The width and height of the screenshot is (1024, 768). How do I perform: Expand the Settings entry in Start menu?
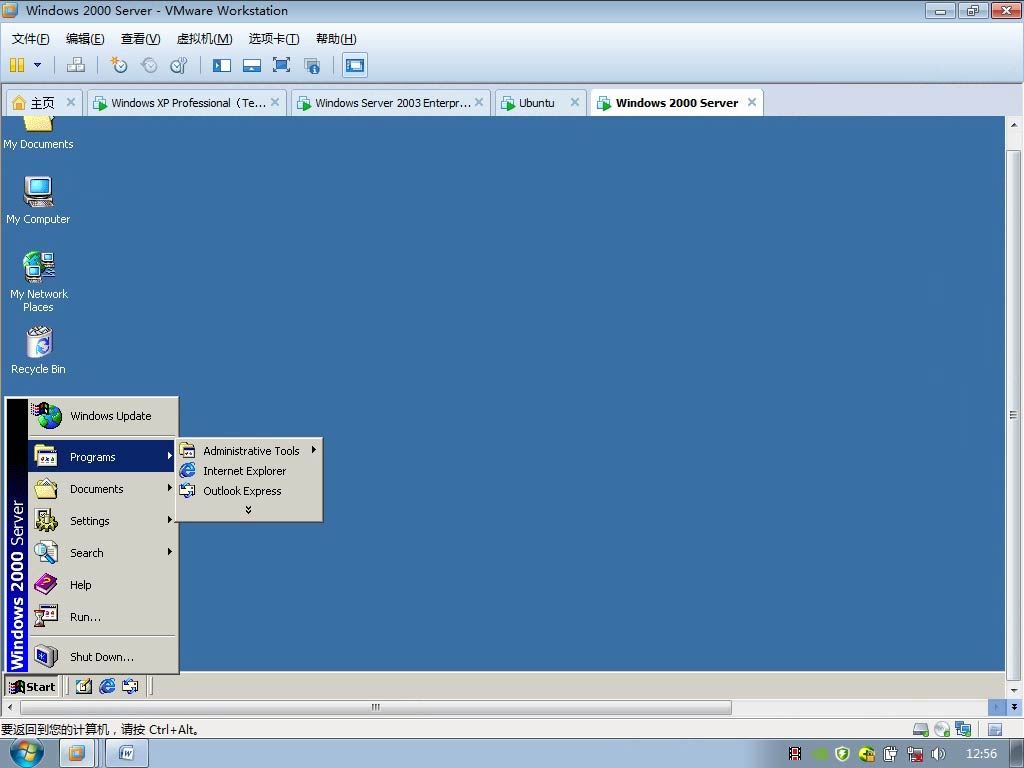click(x=103, y=520)
